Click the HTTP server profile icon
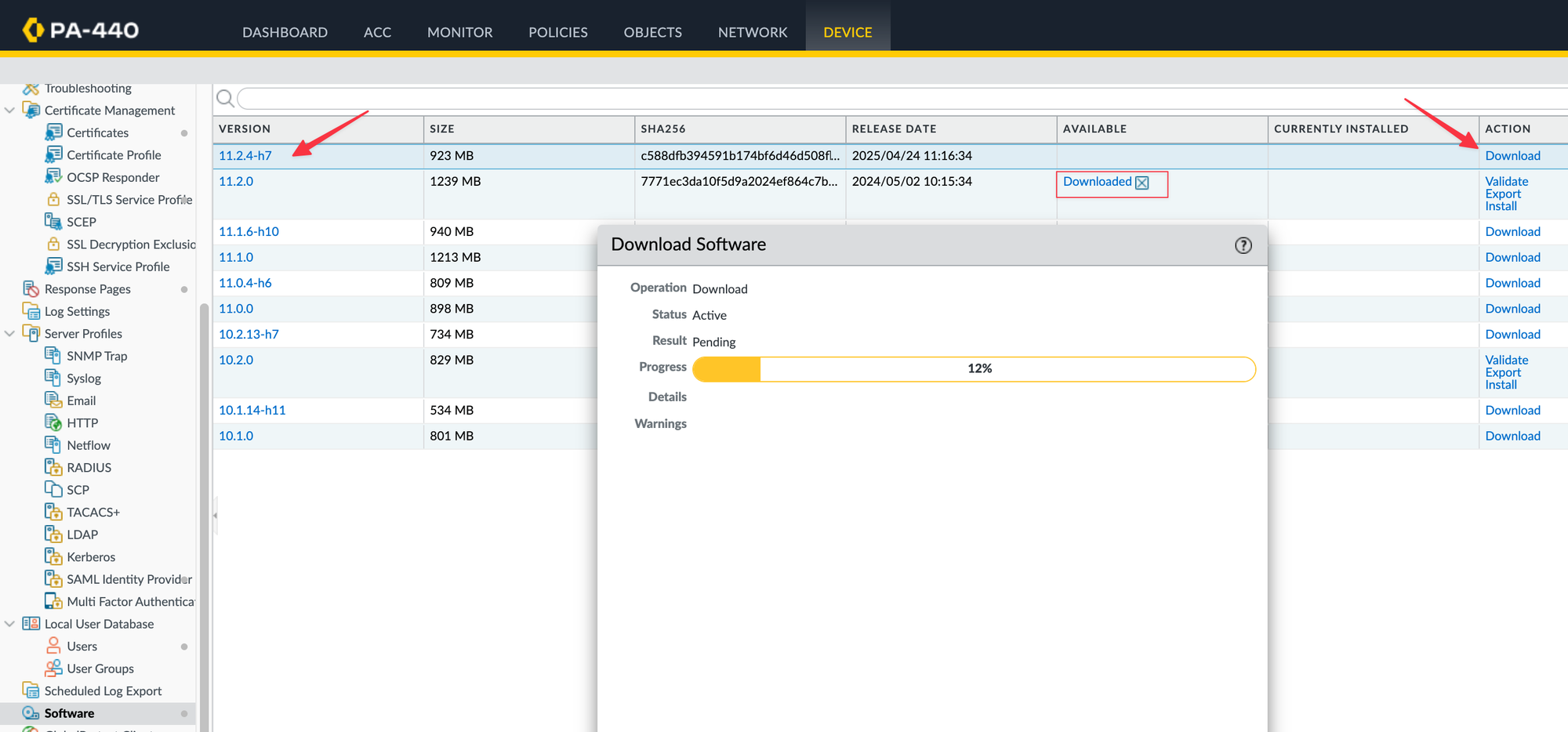The height and width of the screenshot is (732, 1568). tap(53, 422)
